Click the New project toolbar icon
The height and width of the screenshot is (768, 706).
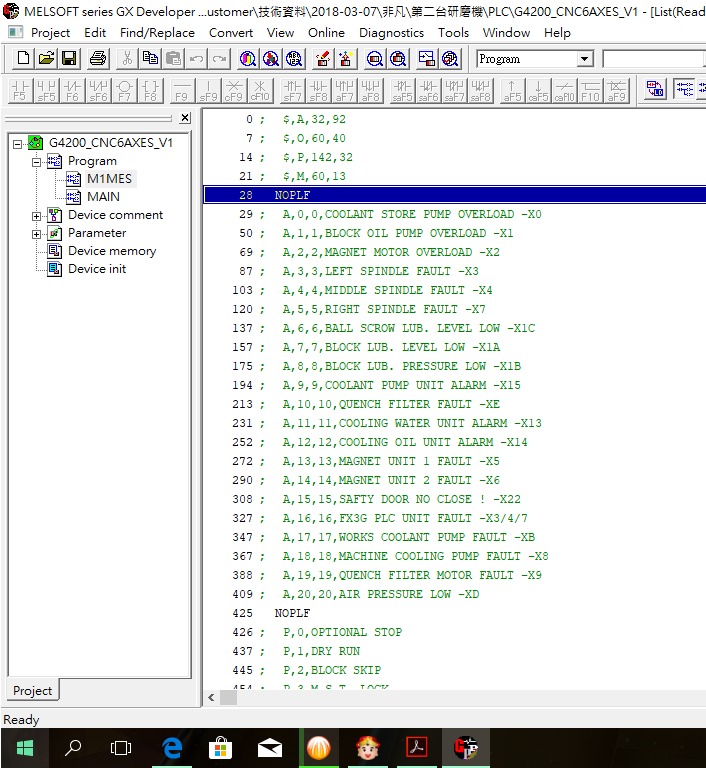22,59
